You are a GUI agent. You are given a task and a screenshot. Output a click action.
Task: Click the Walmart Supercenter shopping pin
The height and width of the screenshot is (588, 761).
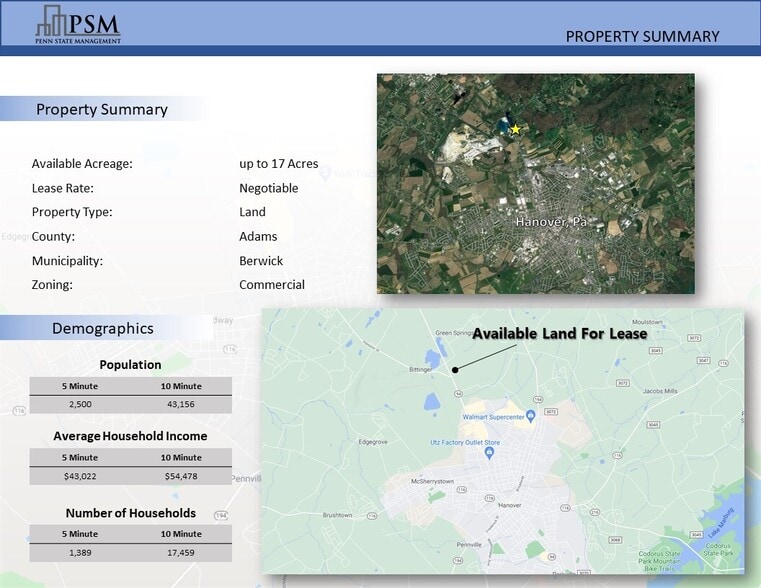[532, 415]
